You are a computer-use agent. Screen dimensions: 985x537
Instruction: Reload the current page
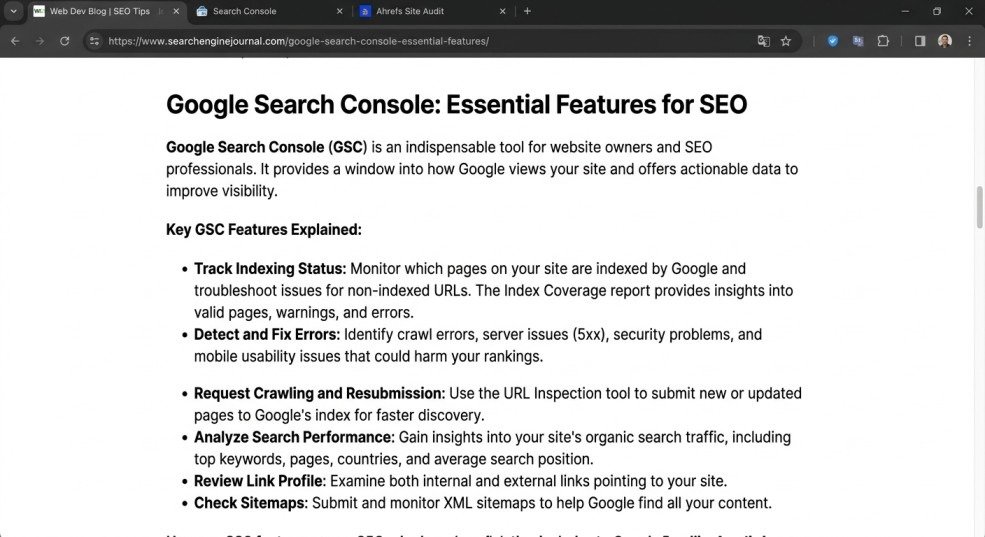coord(65,41)
